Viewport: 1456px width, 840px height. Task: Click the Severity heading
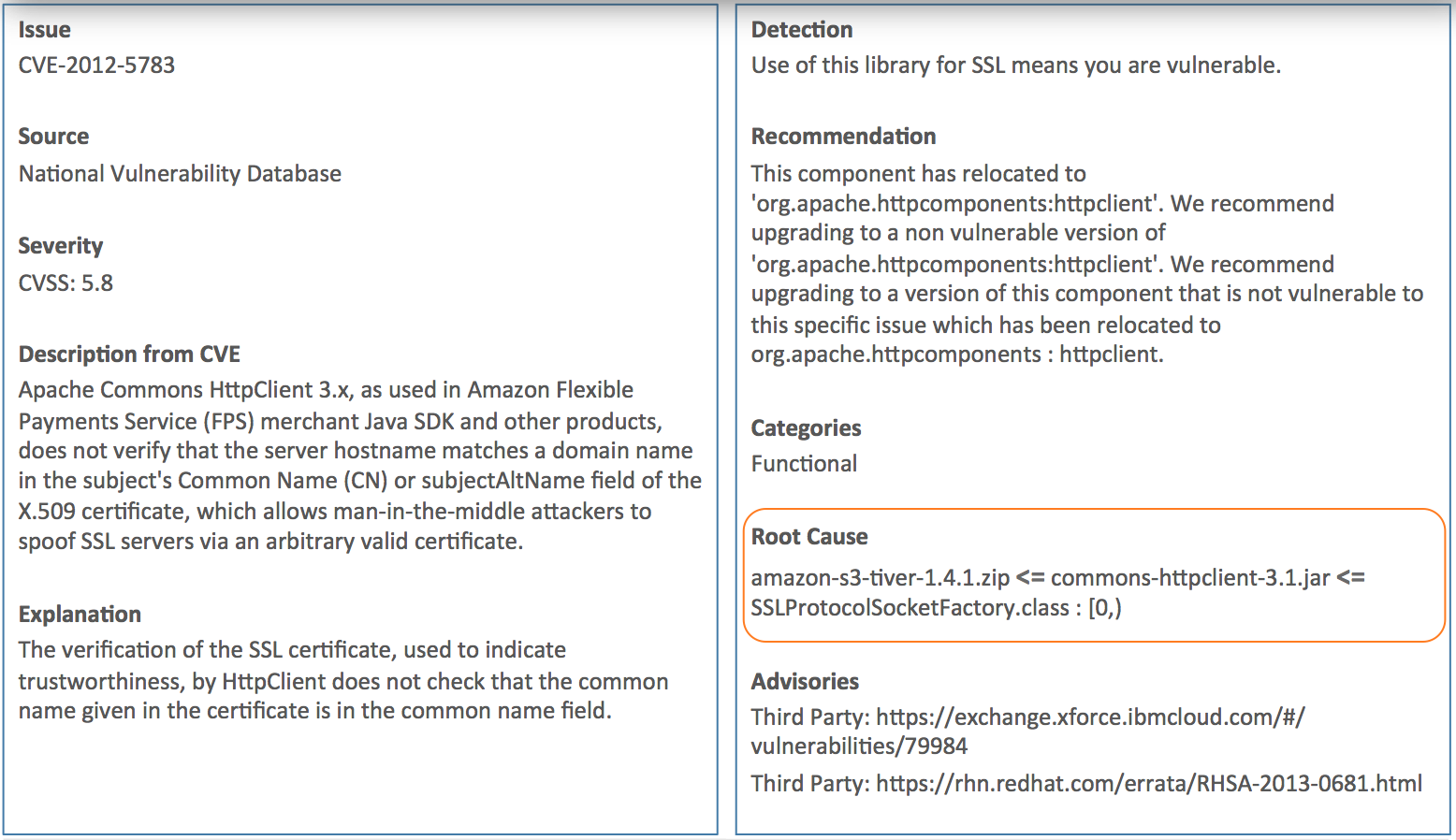[61, 246]
